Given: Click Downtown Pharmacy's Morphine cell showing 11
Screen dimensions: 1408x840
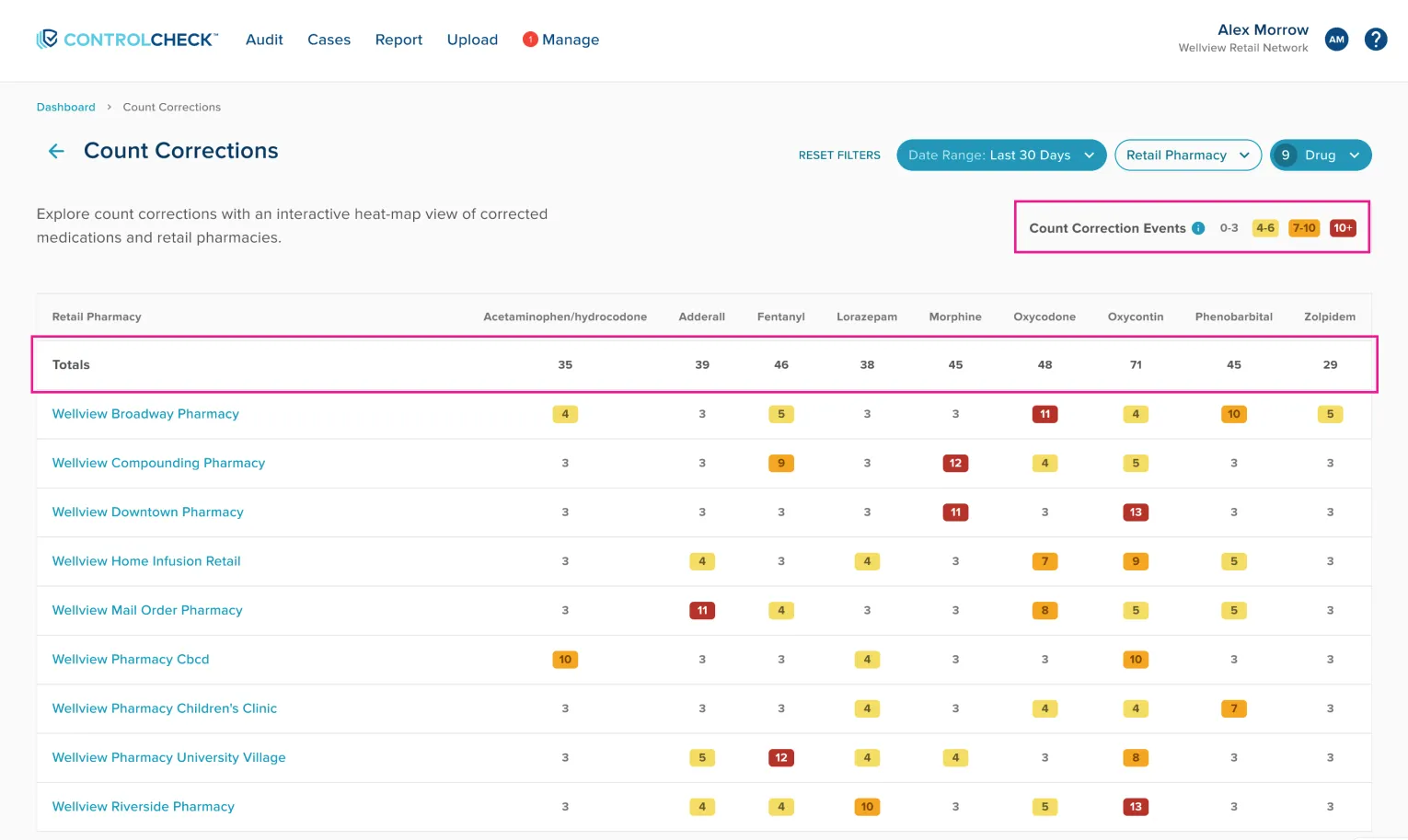Looking at the screenshot, I should [955, 512].
